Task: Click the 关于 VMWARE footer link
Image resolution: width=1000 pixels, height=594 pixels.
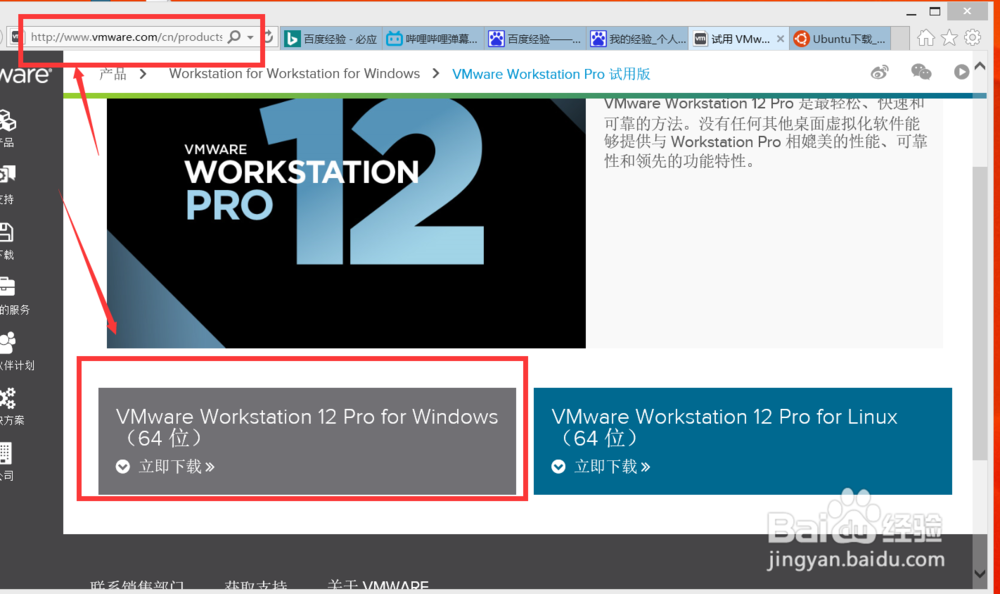Action: [x=378, y=586]
